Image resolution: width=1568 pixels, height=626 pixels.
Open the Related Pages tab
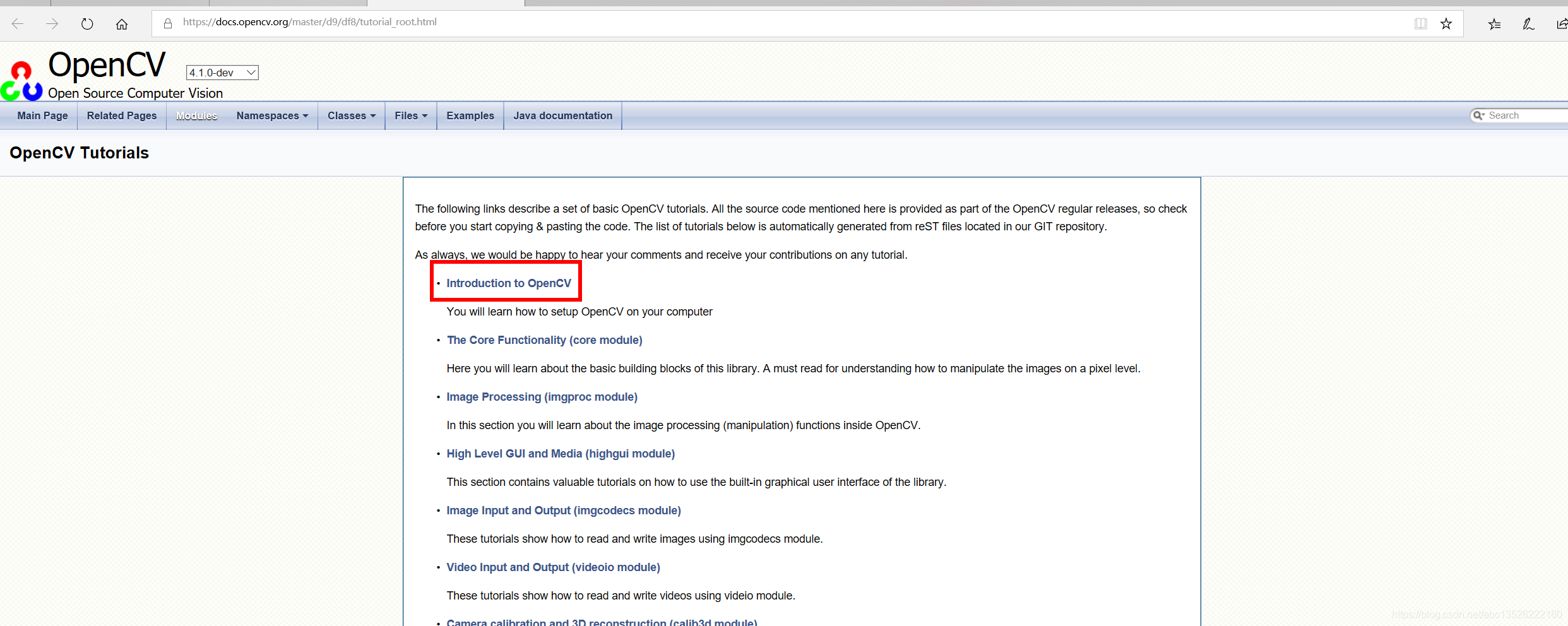pos(122,115)
